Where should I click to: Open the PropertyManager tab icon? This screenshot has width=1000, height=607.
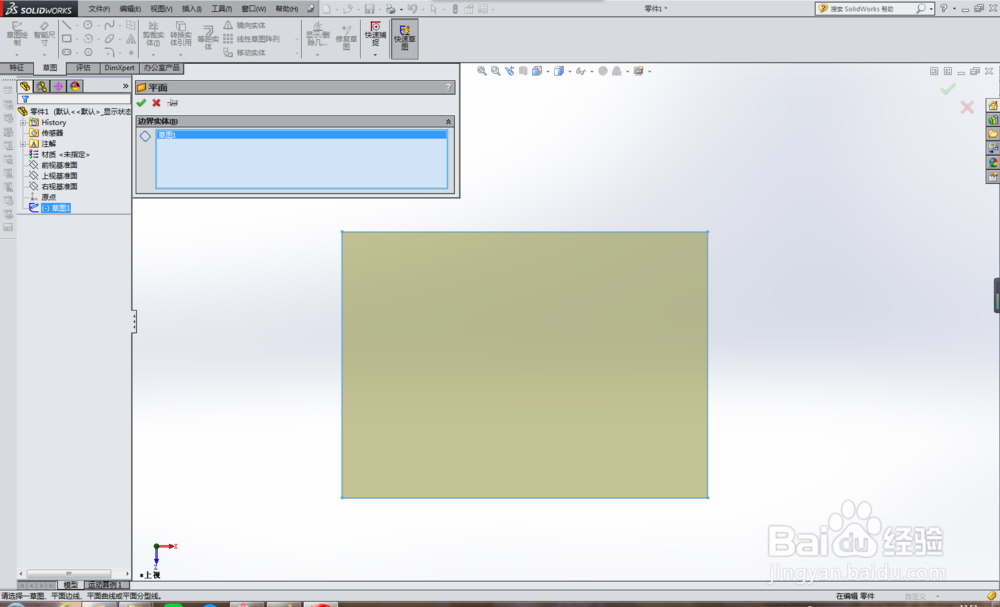pos(41,86)
